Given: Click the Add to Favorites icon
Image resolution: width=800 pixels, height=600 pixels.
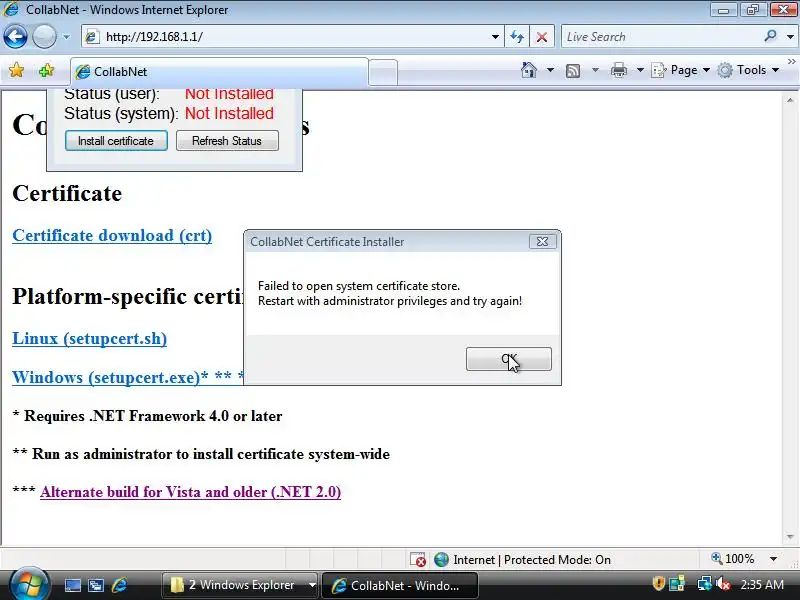Looking at the screenshot, I should (x=46, y=70).
